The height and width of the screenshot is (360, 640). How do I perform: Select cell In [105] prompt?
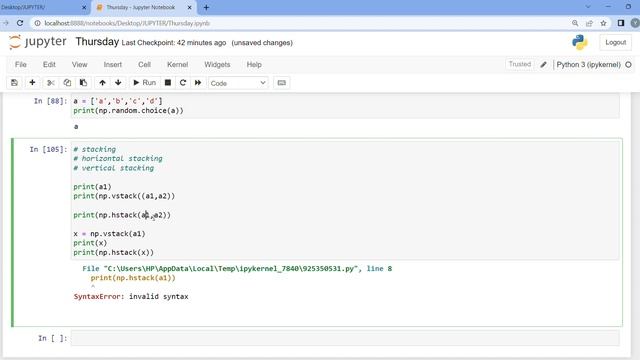(x=48, y=149)
